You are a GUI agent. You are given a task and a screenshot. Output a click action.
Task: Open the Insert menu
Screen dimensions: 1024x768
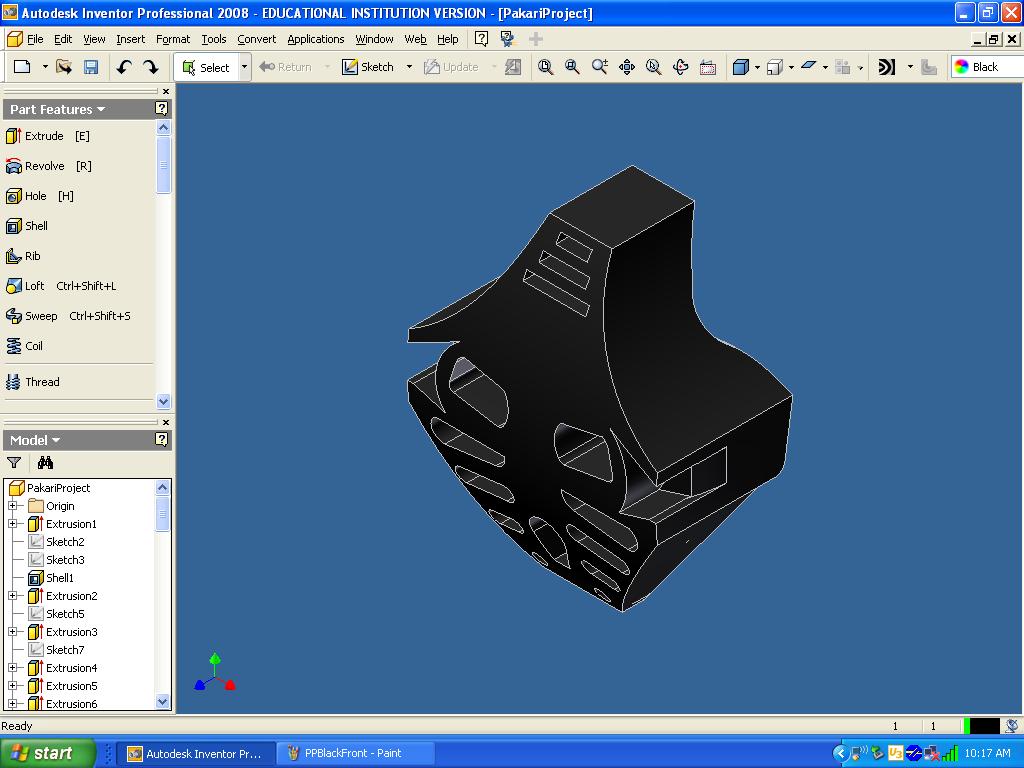[130, 39]
